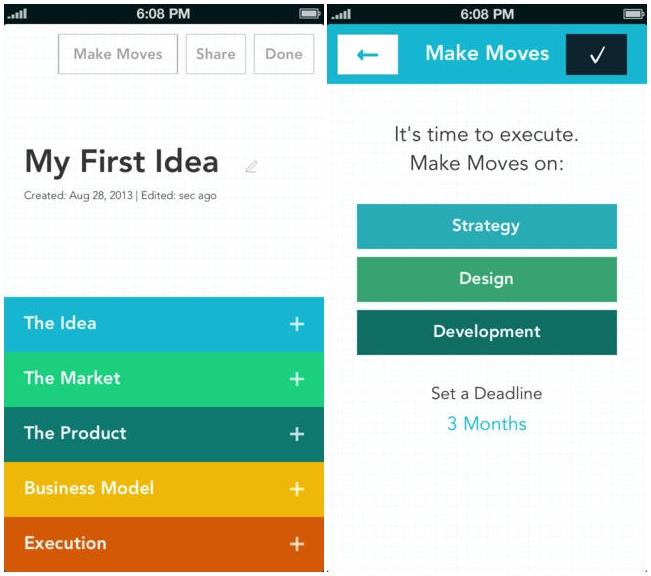
Task: Tap plus icon on Execution row
Action: [297, 544]
